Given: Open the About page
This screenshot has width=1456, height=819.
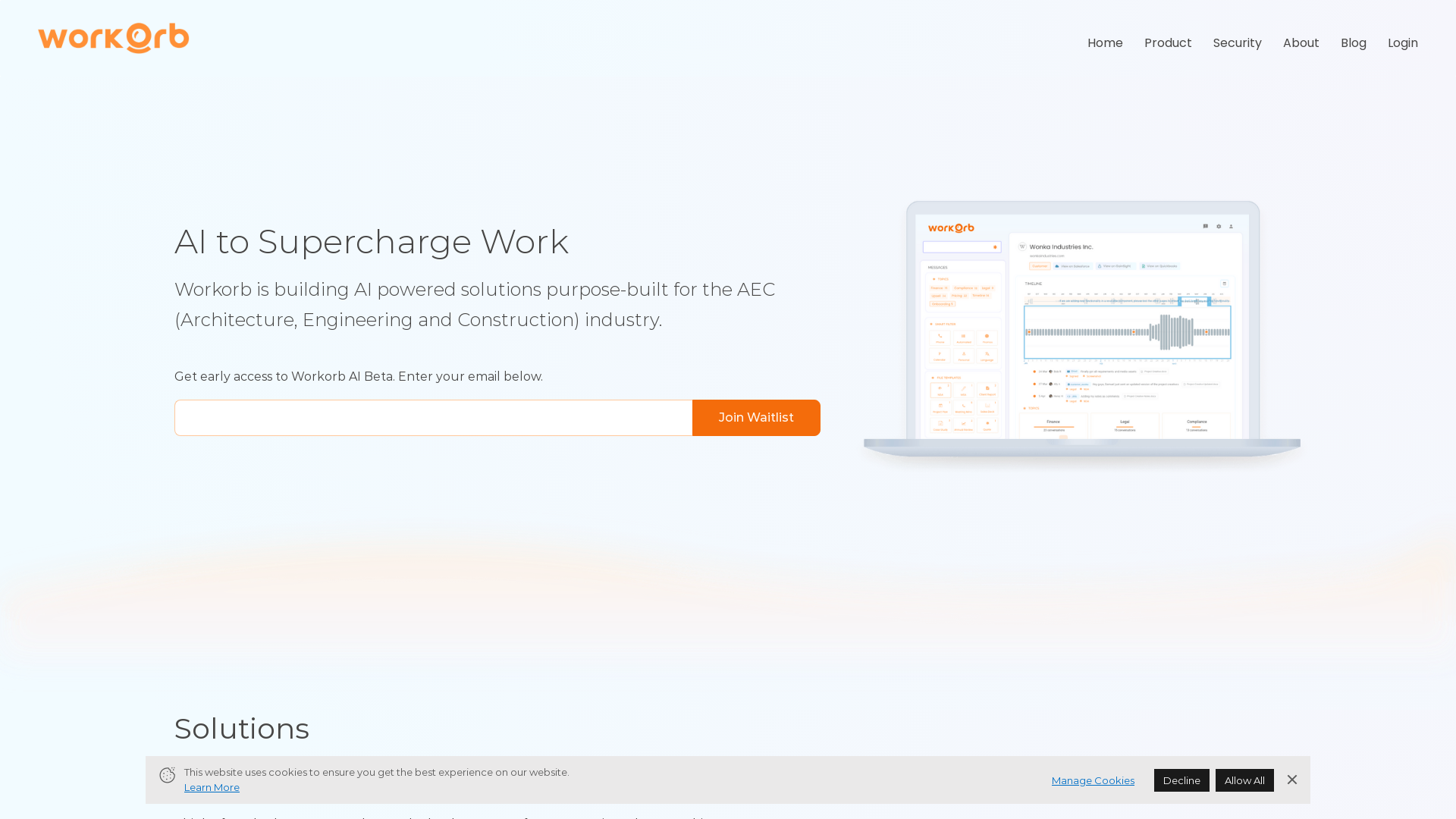Looking at the screenshot, I should [x=1301, y=43].
